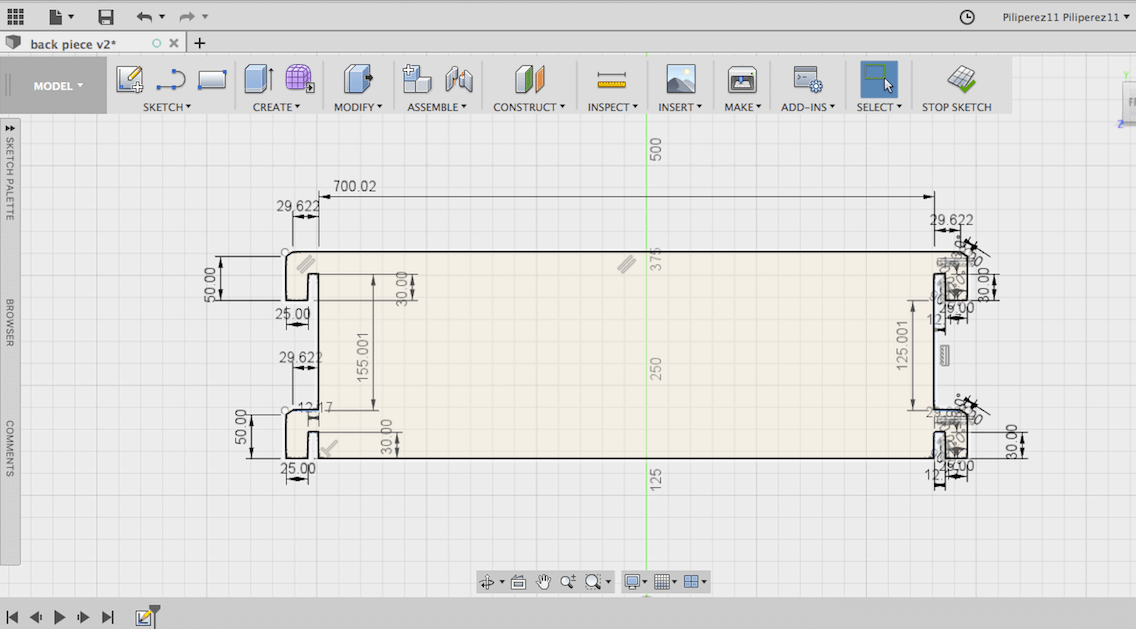Open the File menu icon
Viewport: 1136px width, 629px height.
tap(56, 16)
